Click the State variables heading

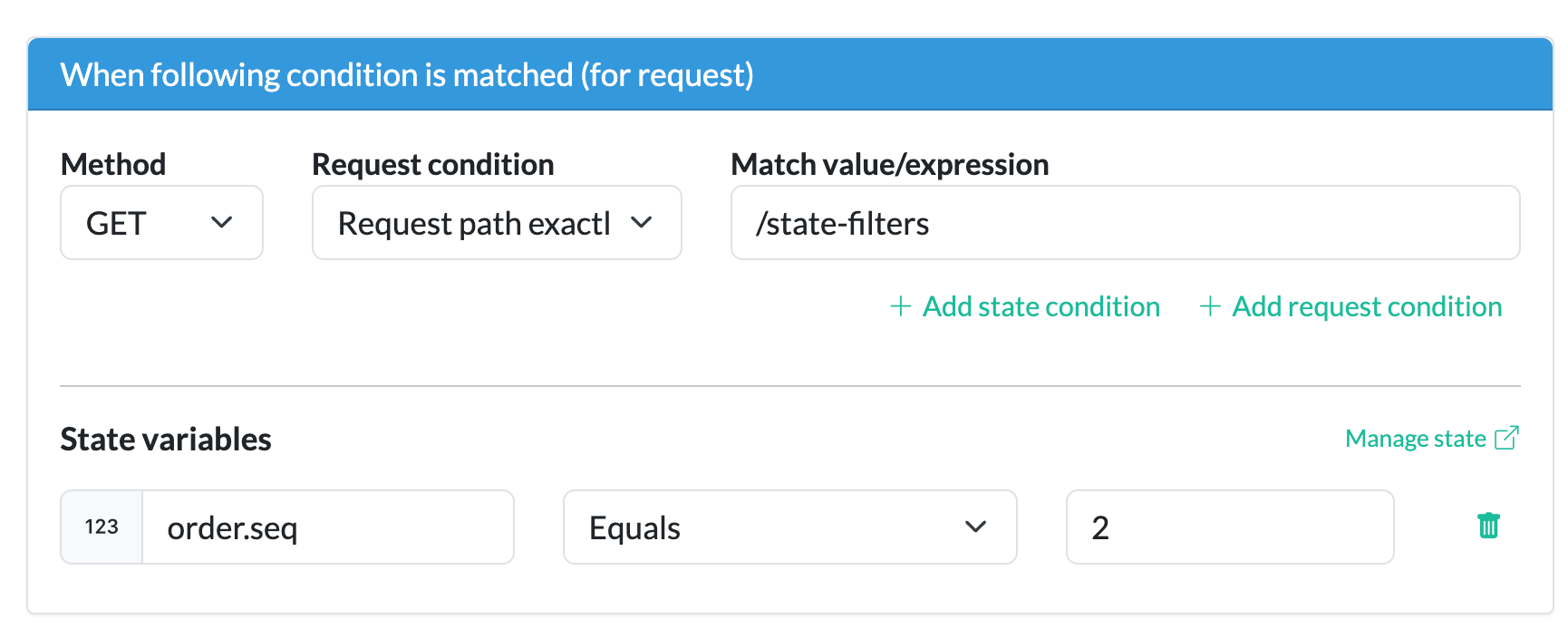click(x=166, y=440)
